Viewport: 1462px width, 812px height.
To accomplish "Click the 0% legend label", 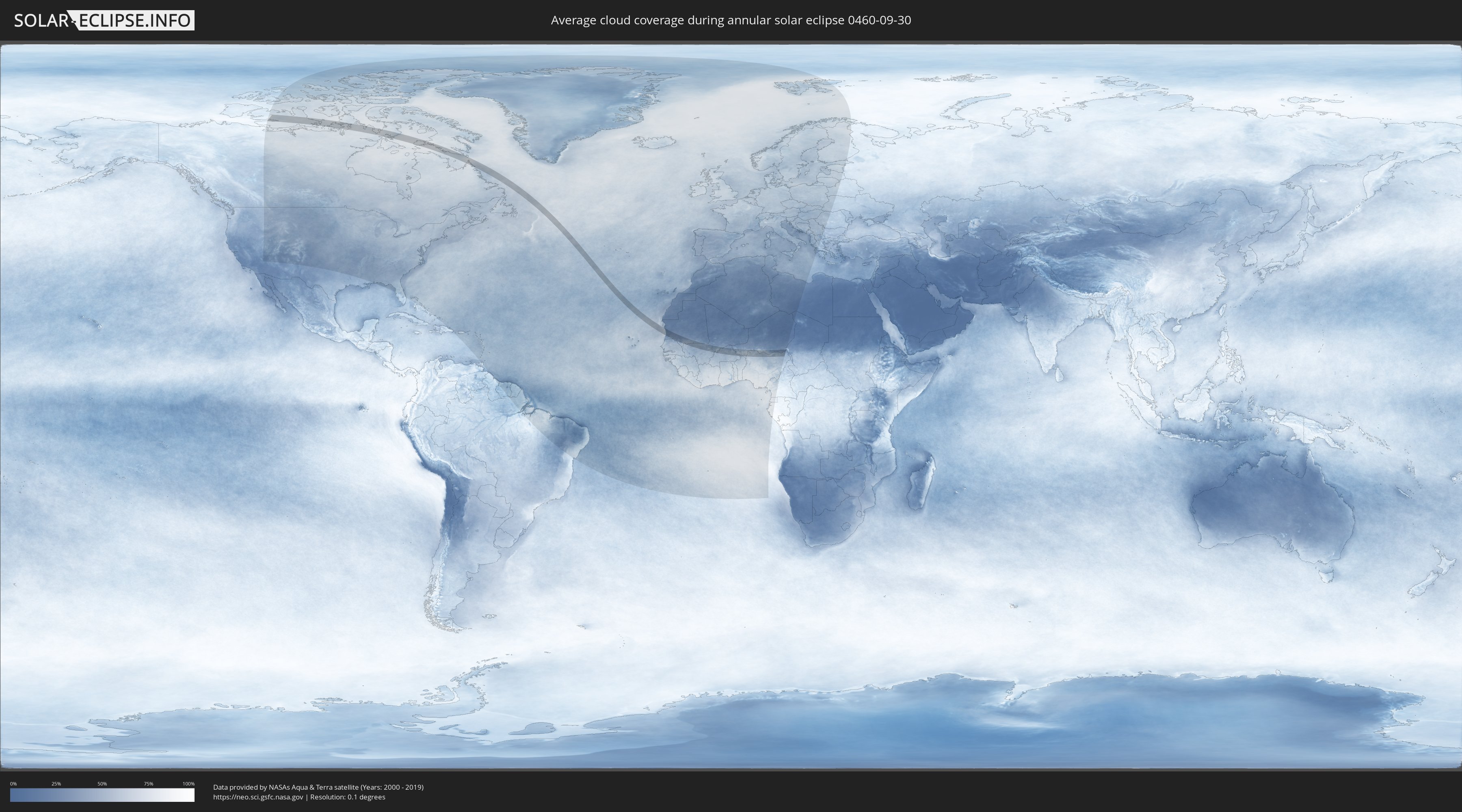I will (13, 784).
